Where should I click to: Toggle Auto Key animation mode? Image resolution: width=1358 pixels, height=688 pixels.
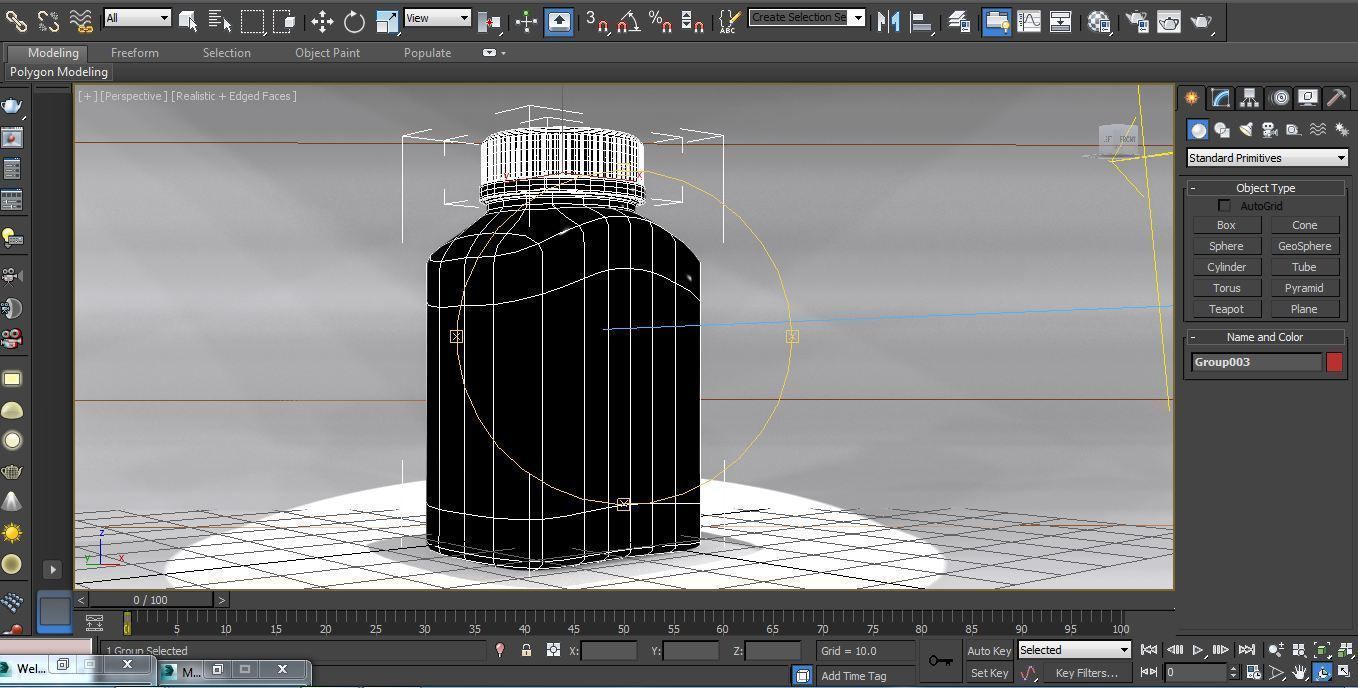(989, 651)
